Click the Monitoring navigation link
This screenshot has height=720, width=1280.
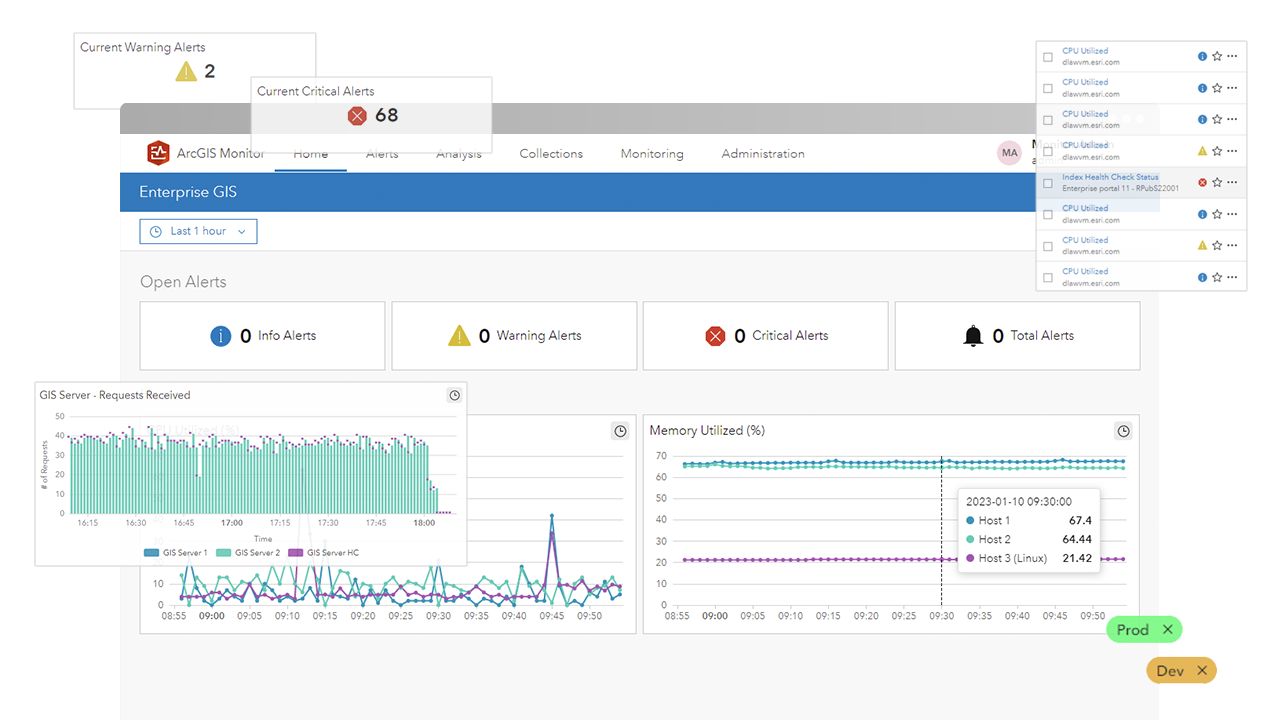tap(652, 154)
